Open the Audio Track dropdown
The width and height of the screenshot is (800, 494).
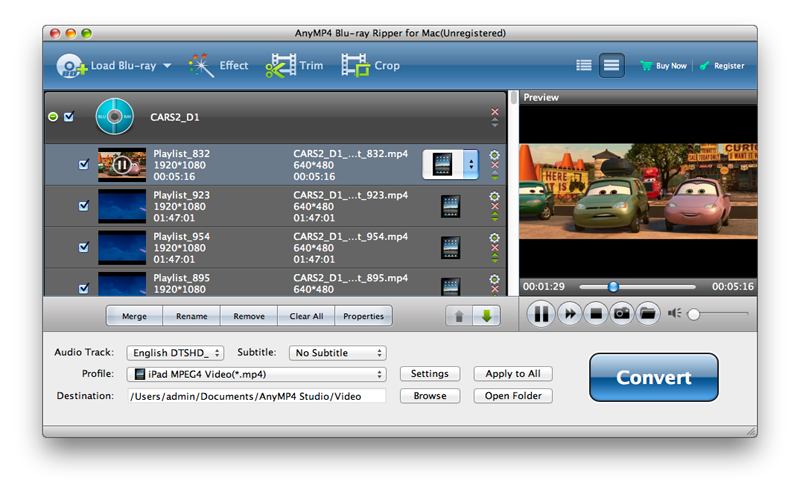coord(176,353)
